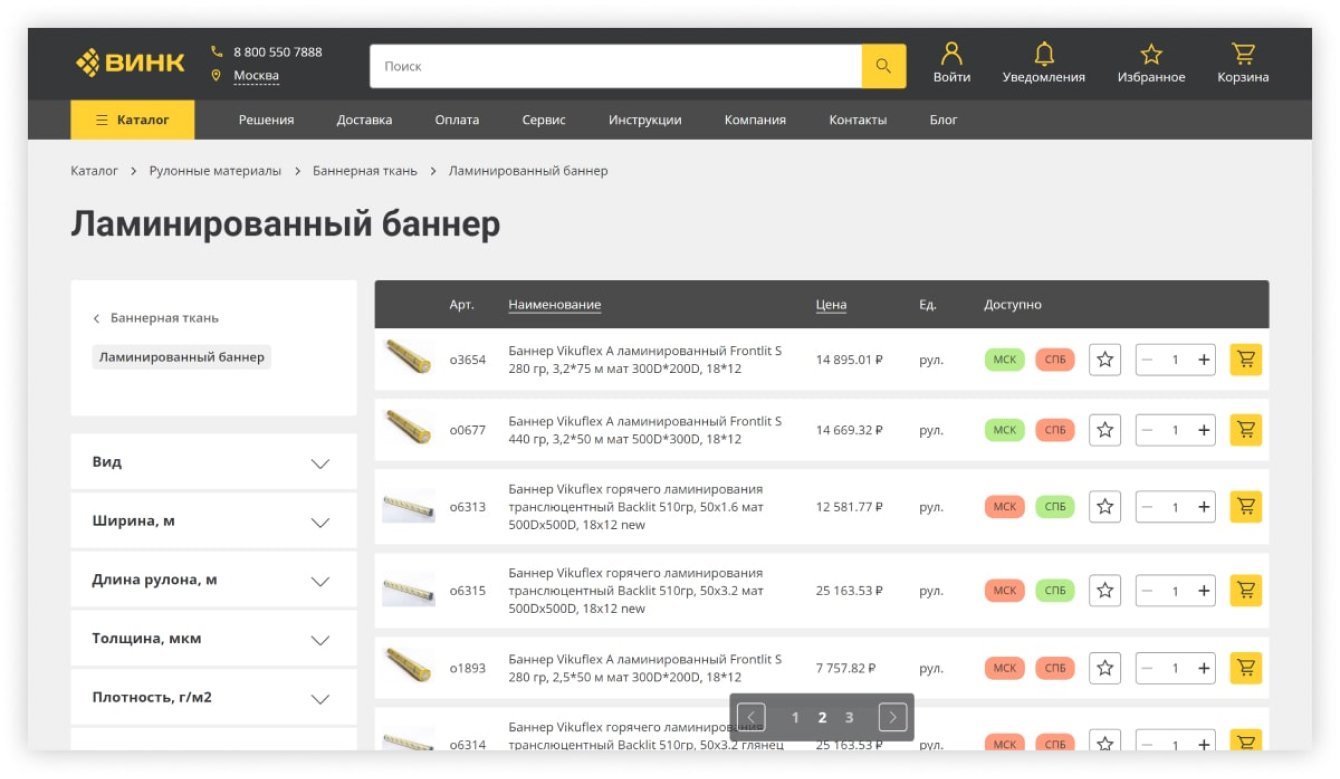Open product name of item о6315

(x=636, y=591)
